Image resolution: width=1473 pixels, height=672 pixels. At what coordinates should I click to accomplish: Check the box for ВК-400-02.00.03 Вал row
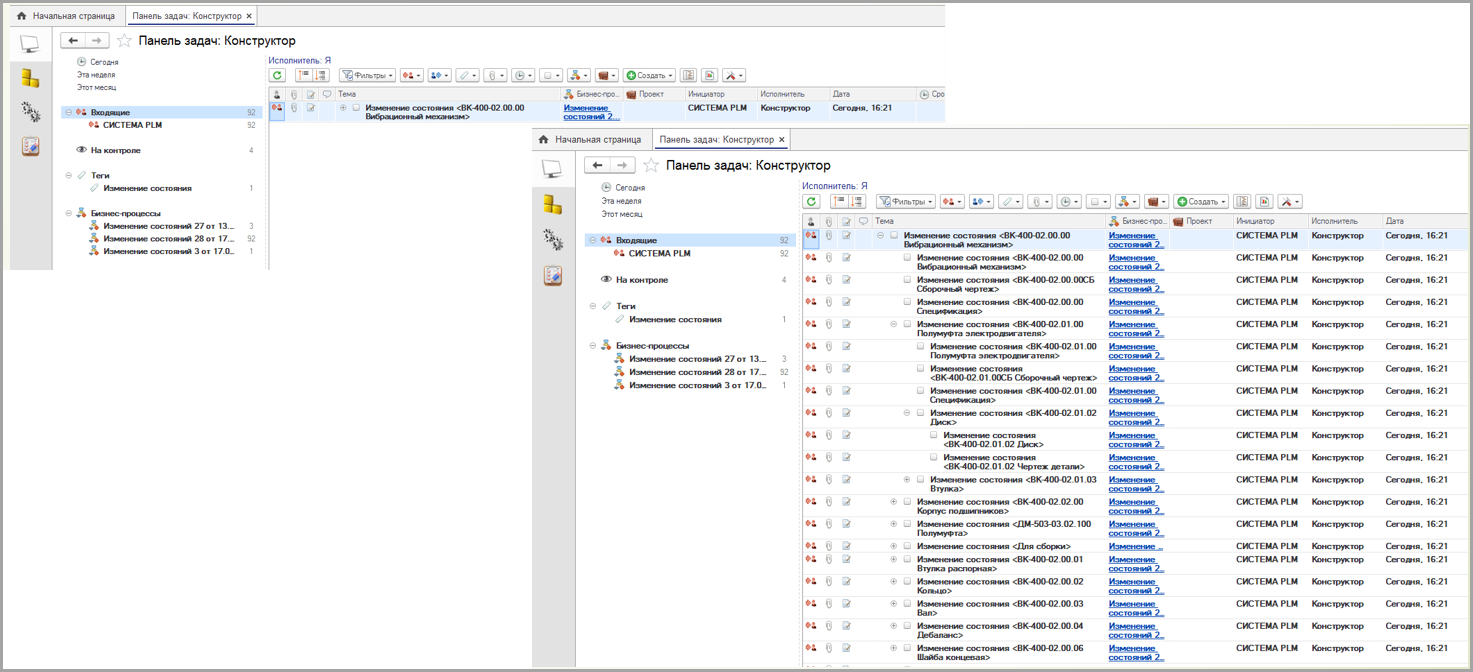(x=907, y=603)
